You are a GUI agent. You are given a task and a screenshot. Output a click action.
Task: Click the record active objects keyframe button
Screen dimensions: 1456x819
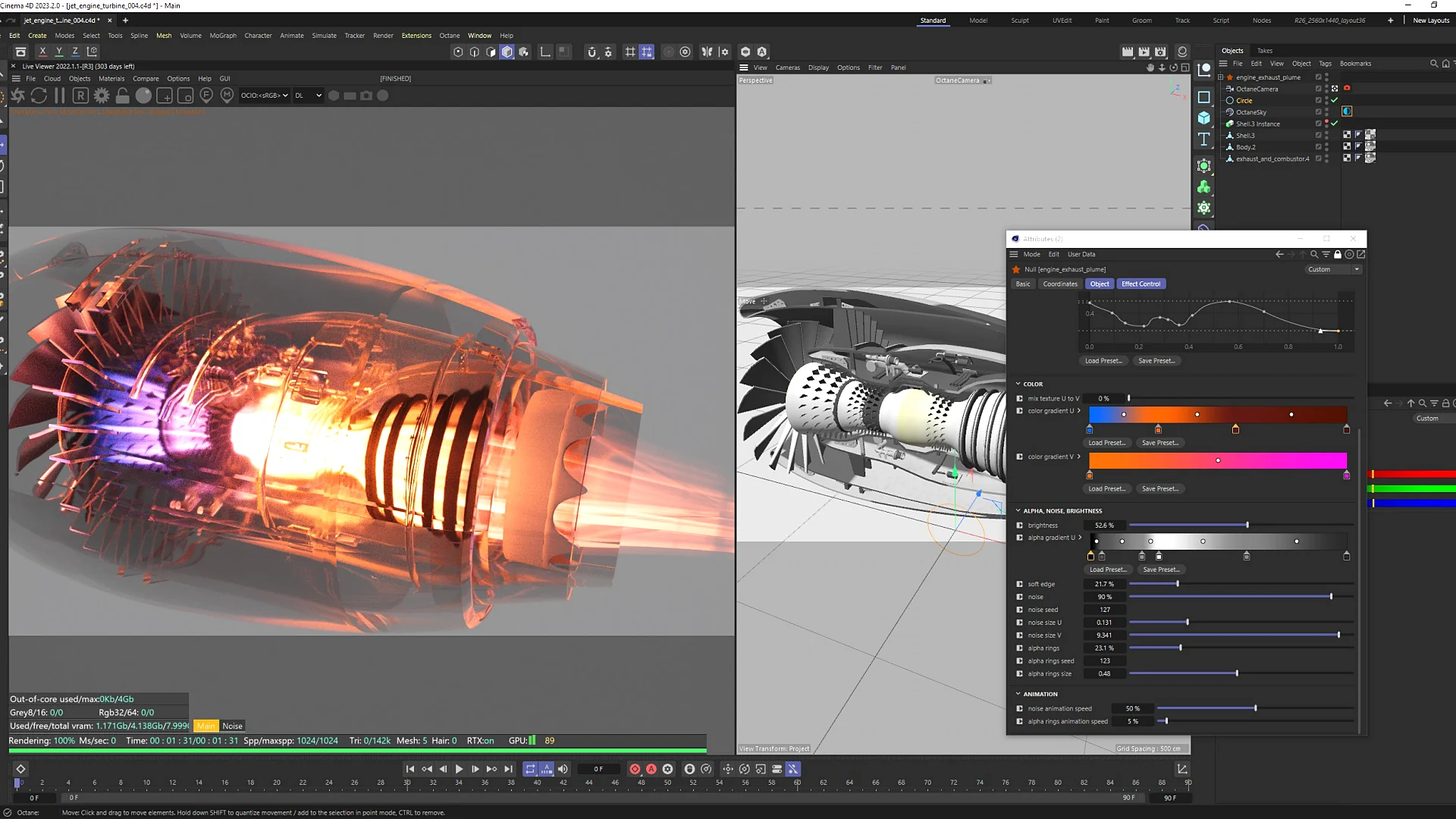635,769
